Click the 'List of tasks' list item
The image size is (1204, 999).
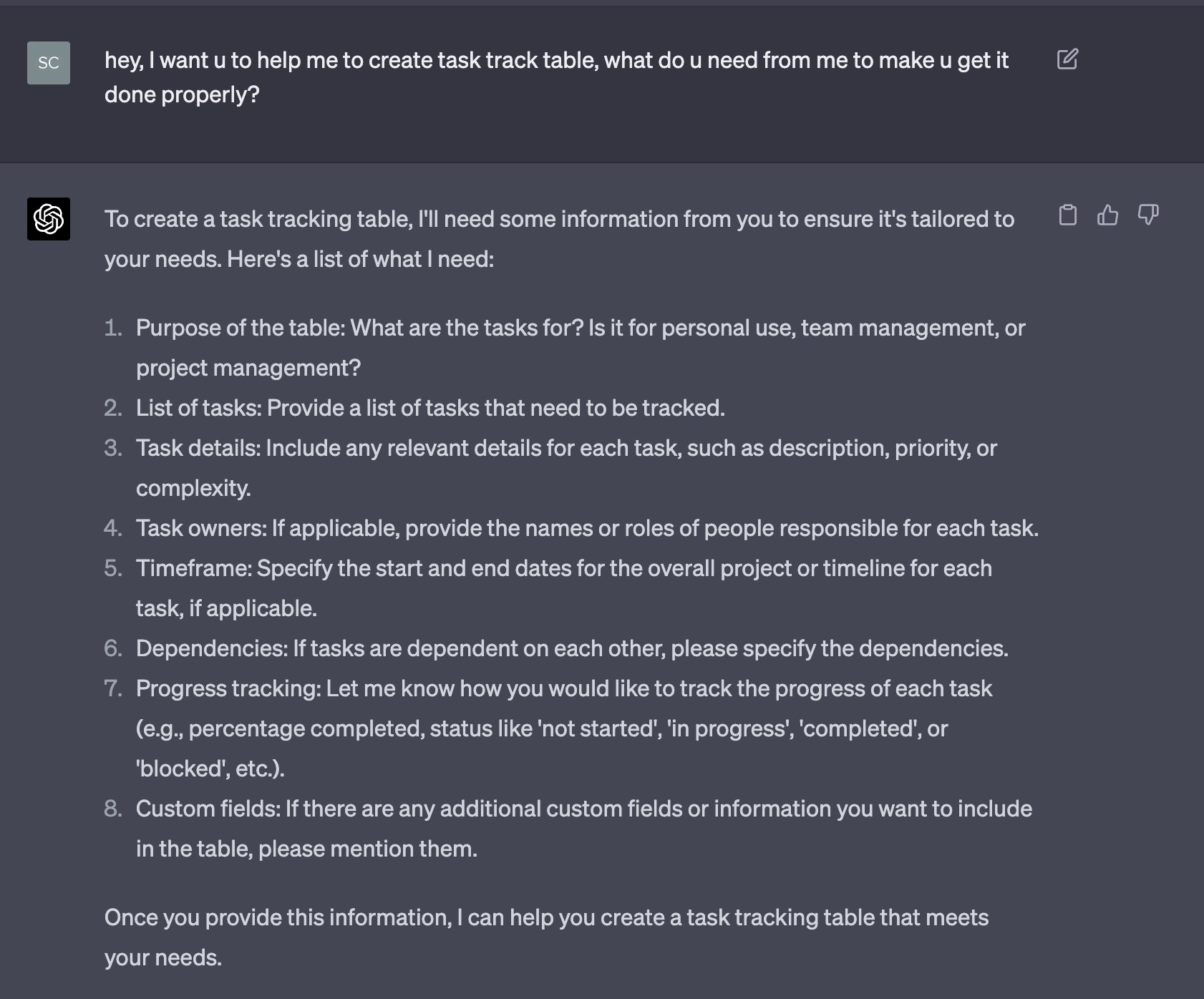(429, 408)
